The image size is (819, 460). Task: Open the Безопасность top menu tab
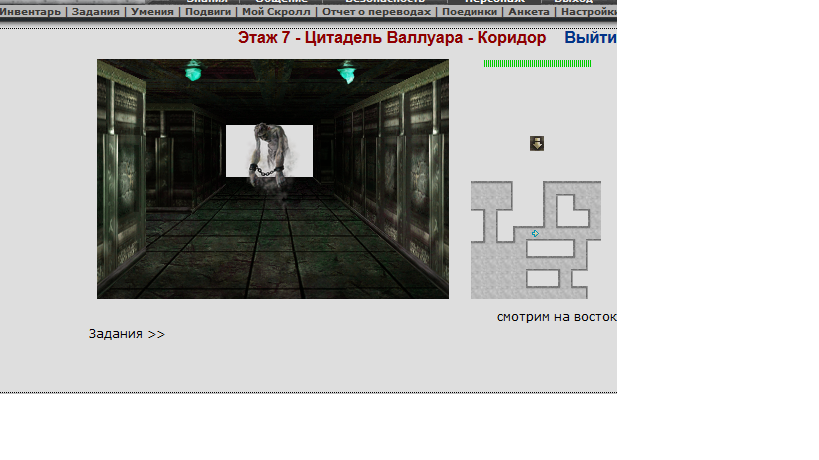385,2
